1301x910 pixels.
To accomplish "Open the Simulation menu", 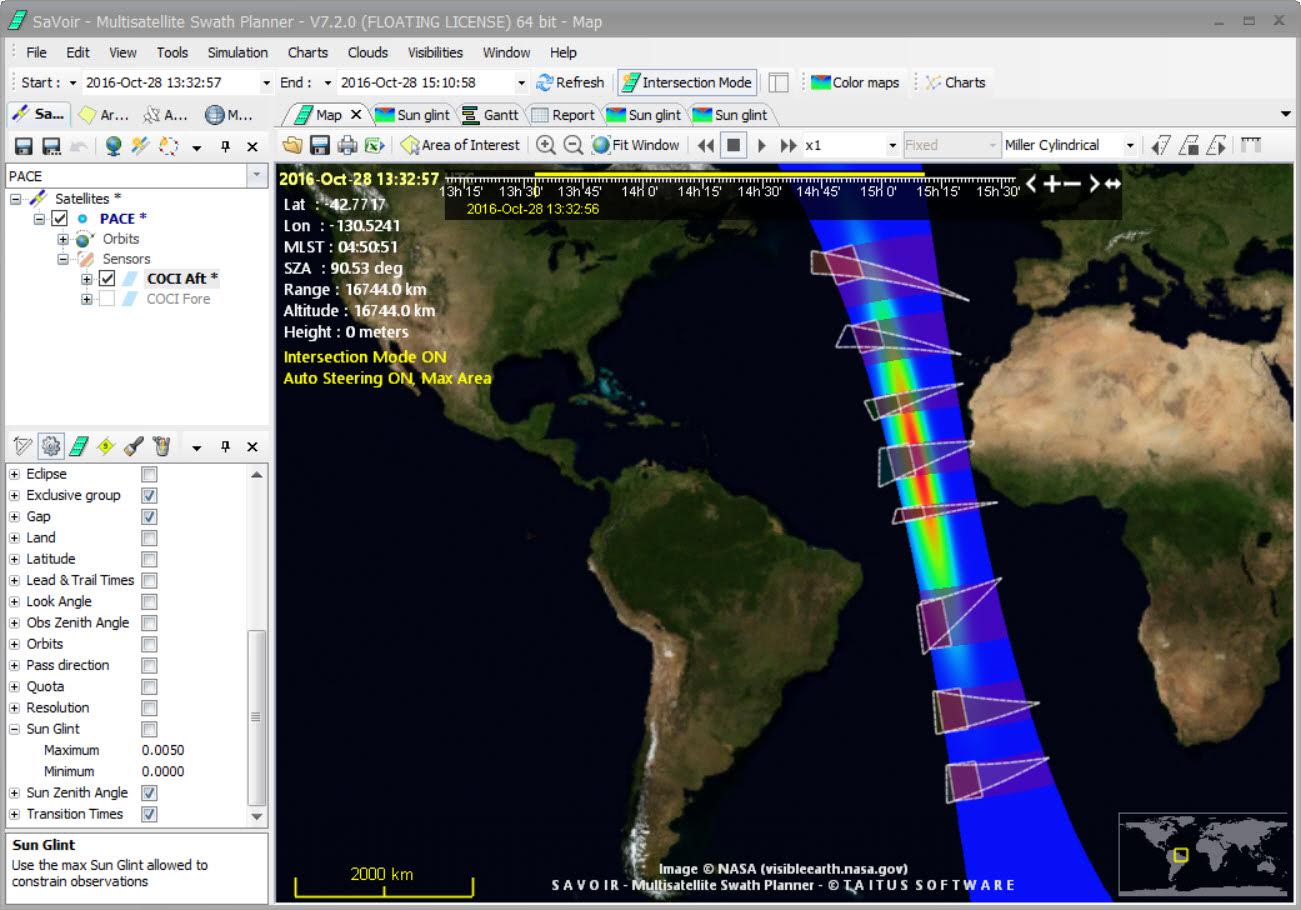I will 237,53.
